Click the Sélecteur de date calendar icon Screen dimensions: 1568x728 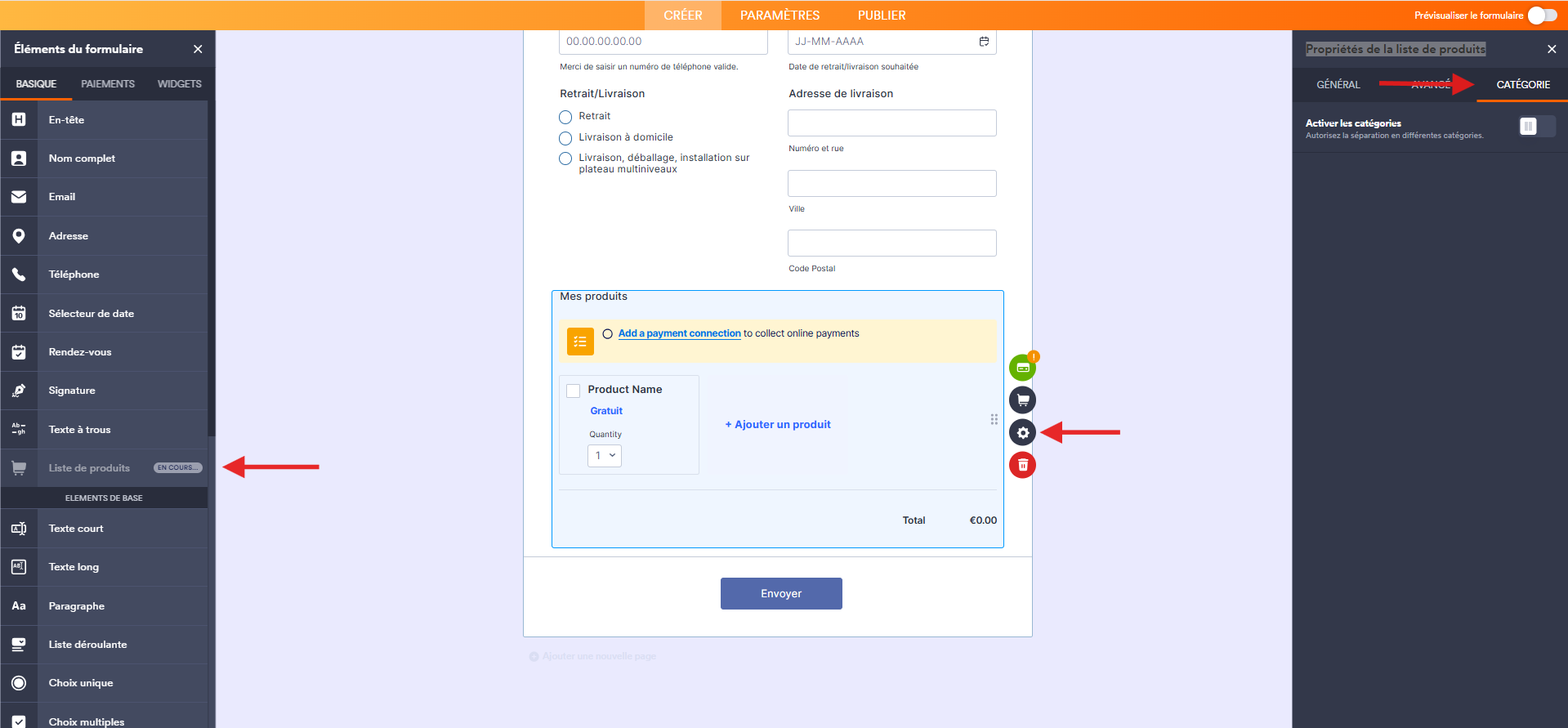(19, 314)
